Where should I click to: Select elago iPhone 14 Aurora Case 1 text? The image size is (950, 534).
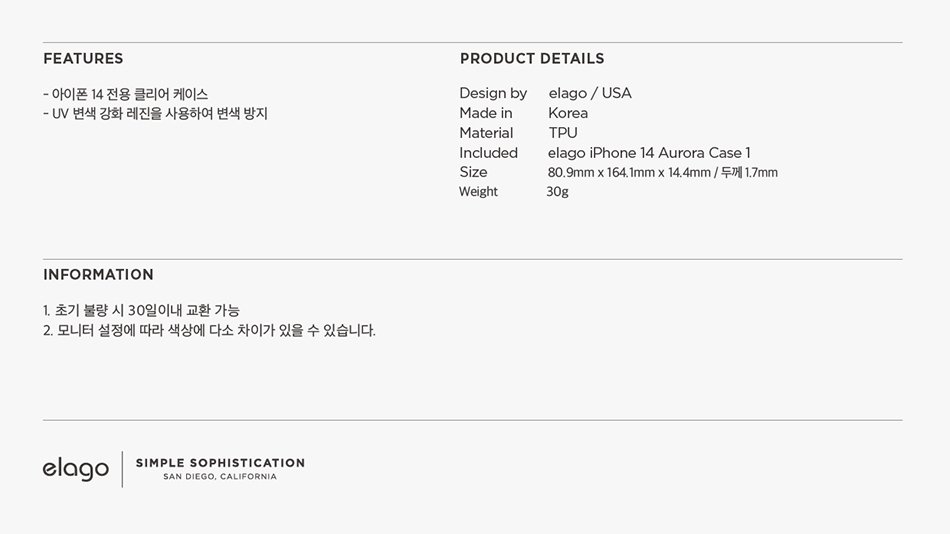click(x=649, y=153)
